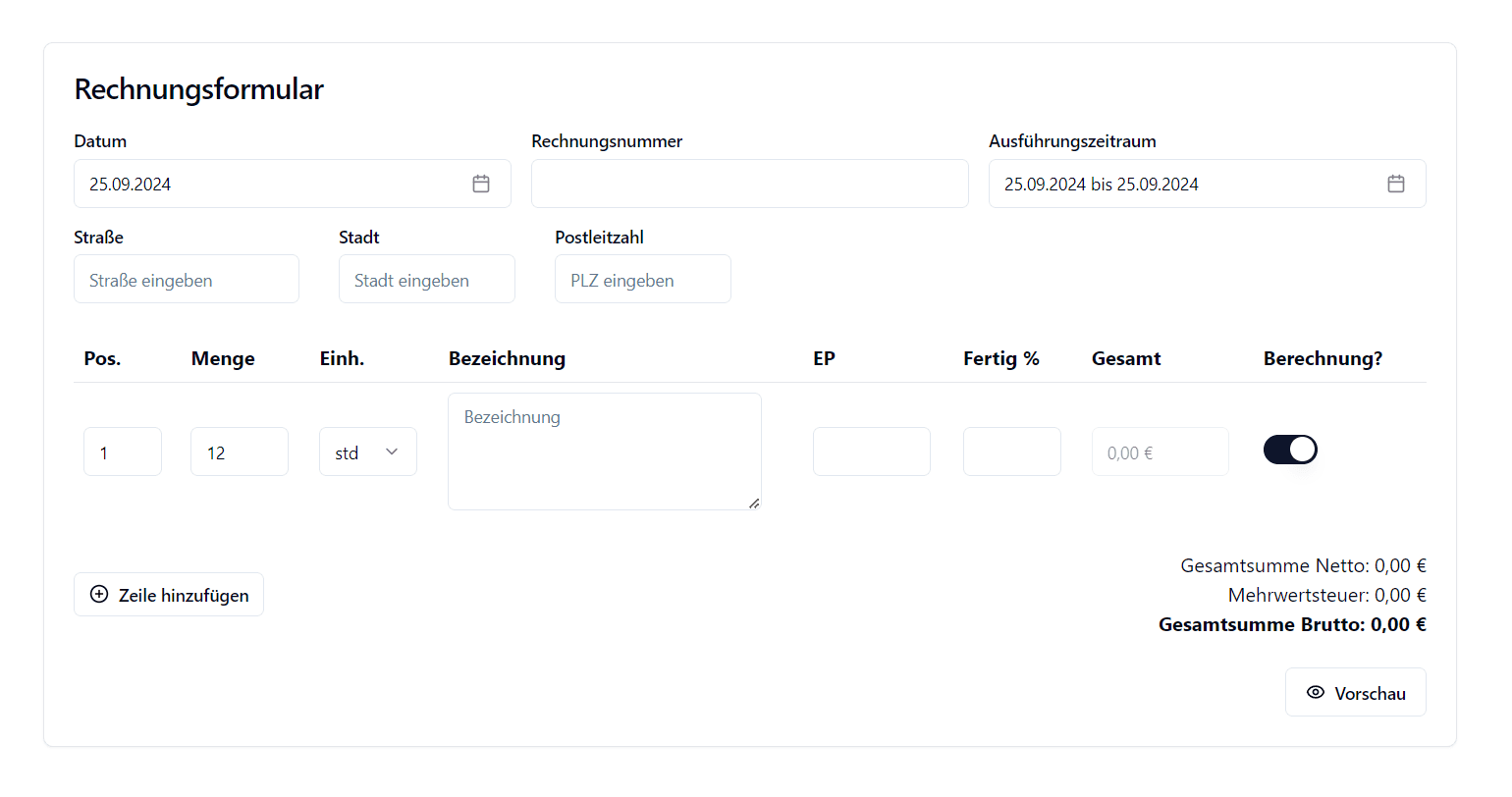Click the Fertig % percentage field
Image resolution: width=1512 pixels, height=797 pixels.
click(x=1011, y=452)
